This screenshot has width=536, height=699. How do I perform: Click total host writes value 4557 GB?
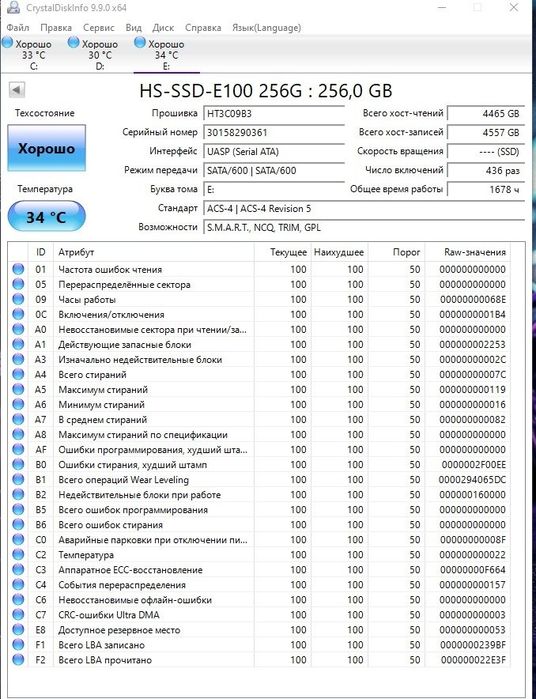486,133
